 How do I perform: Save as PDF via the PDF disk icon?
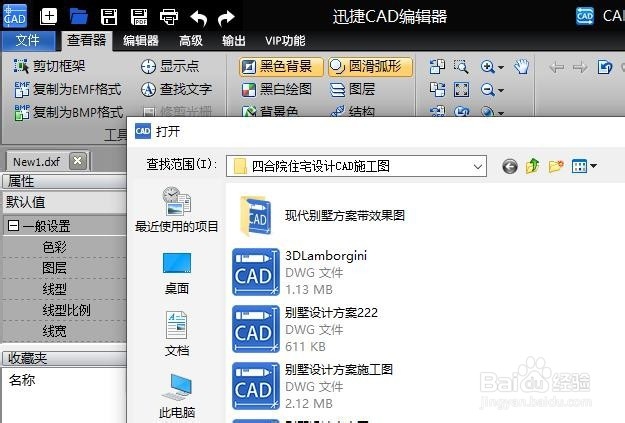(139, 17)
